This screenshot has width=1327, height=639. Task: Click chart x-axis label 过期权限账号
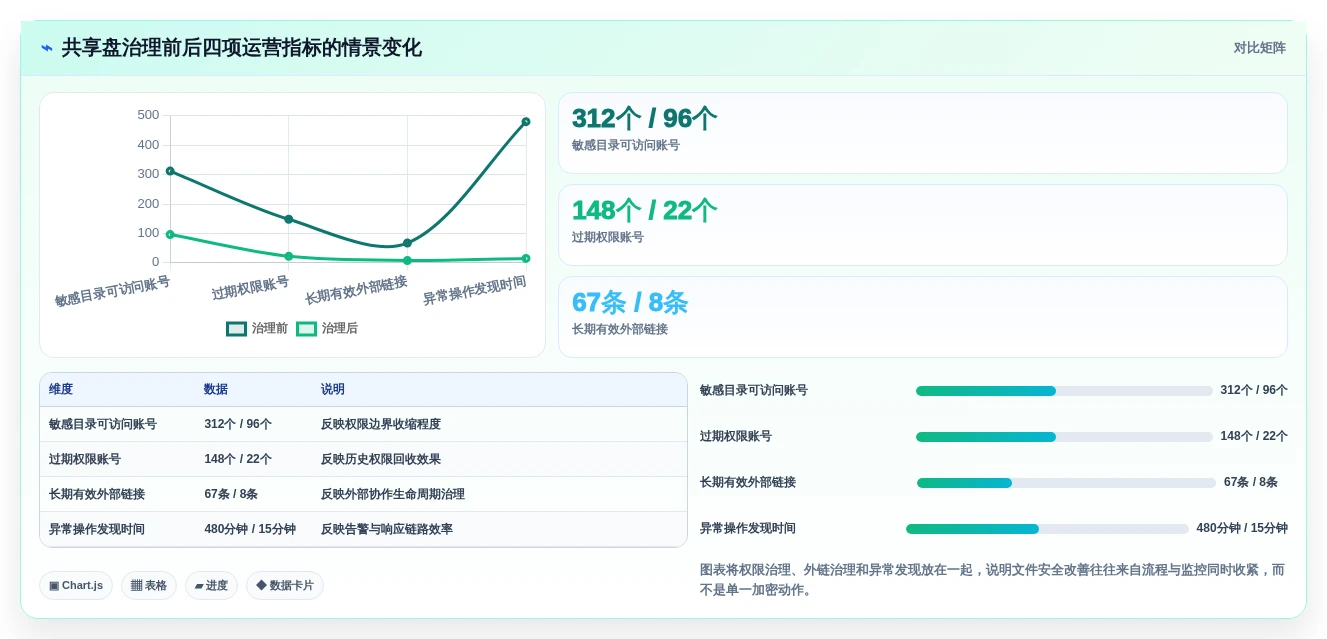click(x=250, y=288)
